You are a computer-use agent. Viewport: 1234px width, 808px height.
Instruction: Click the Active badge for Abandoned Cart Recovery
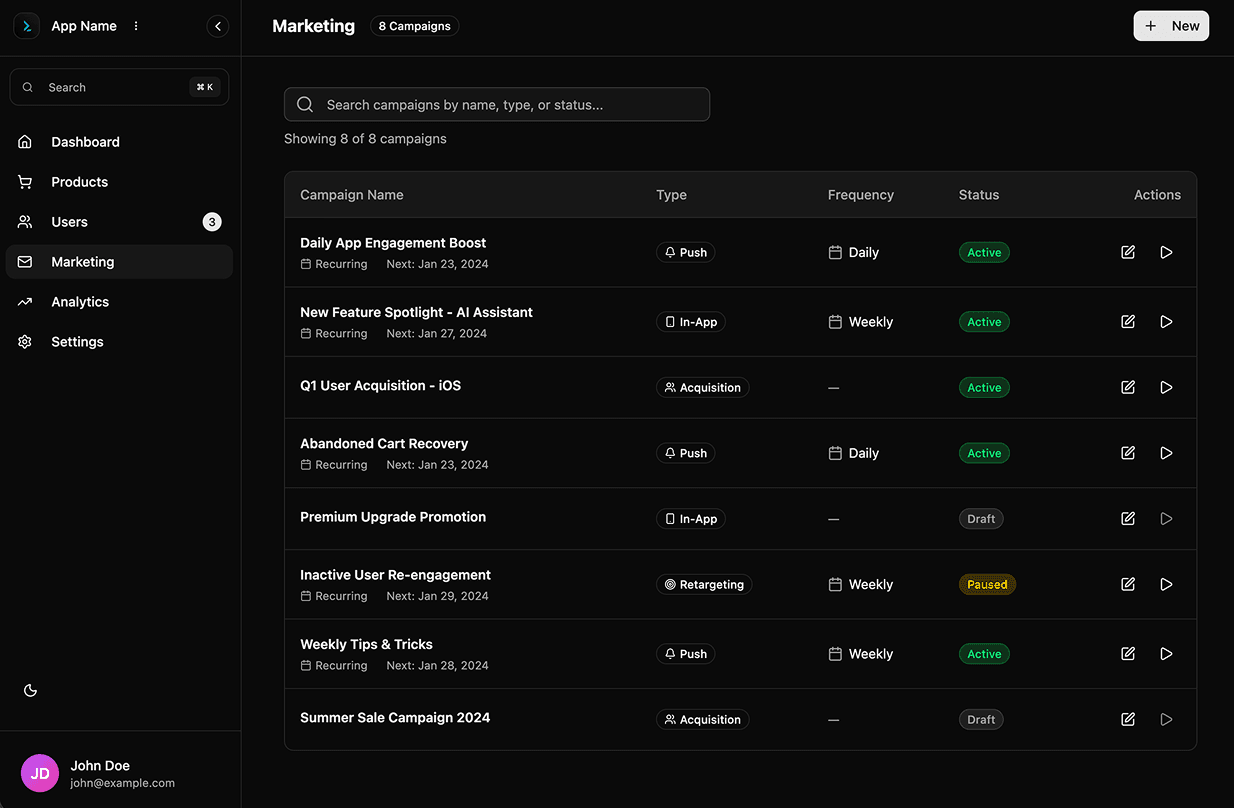point(984,452)
